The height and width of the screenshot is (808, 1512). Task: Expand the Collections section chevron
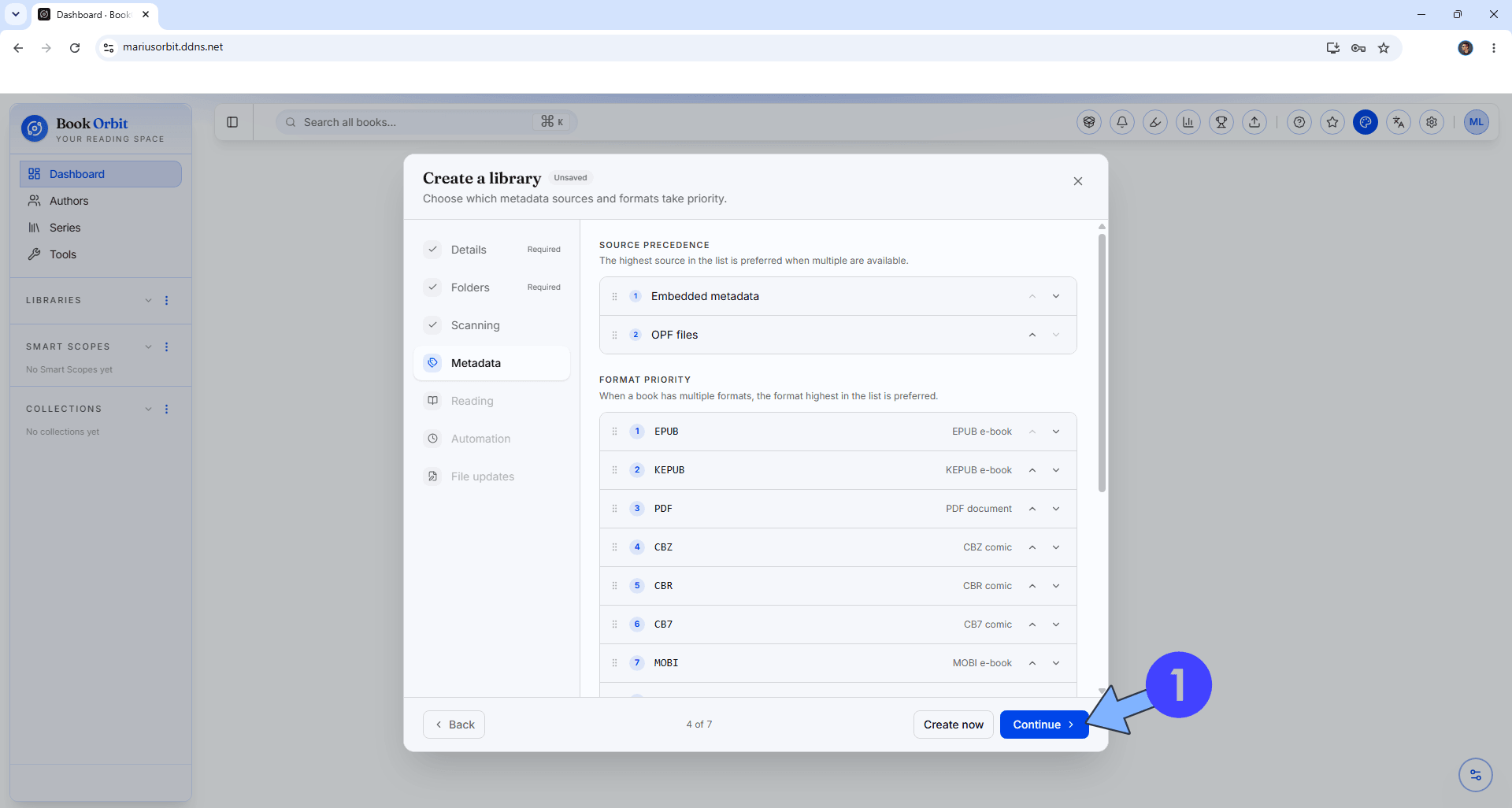(x=148, y=409)
